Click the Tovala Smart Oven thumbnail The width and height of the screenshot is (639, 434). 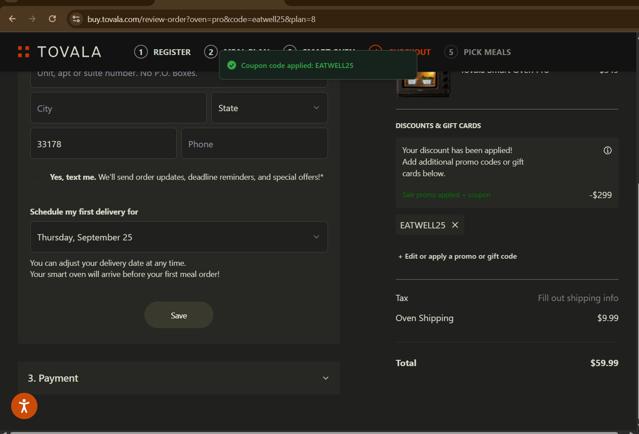[423, 84]
